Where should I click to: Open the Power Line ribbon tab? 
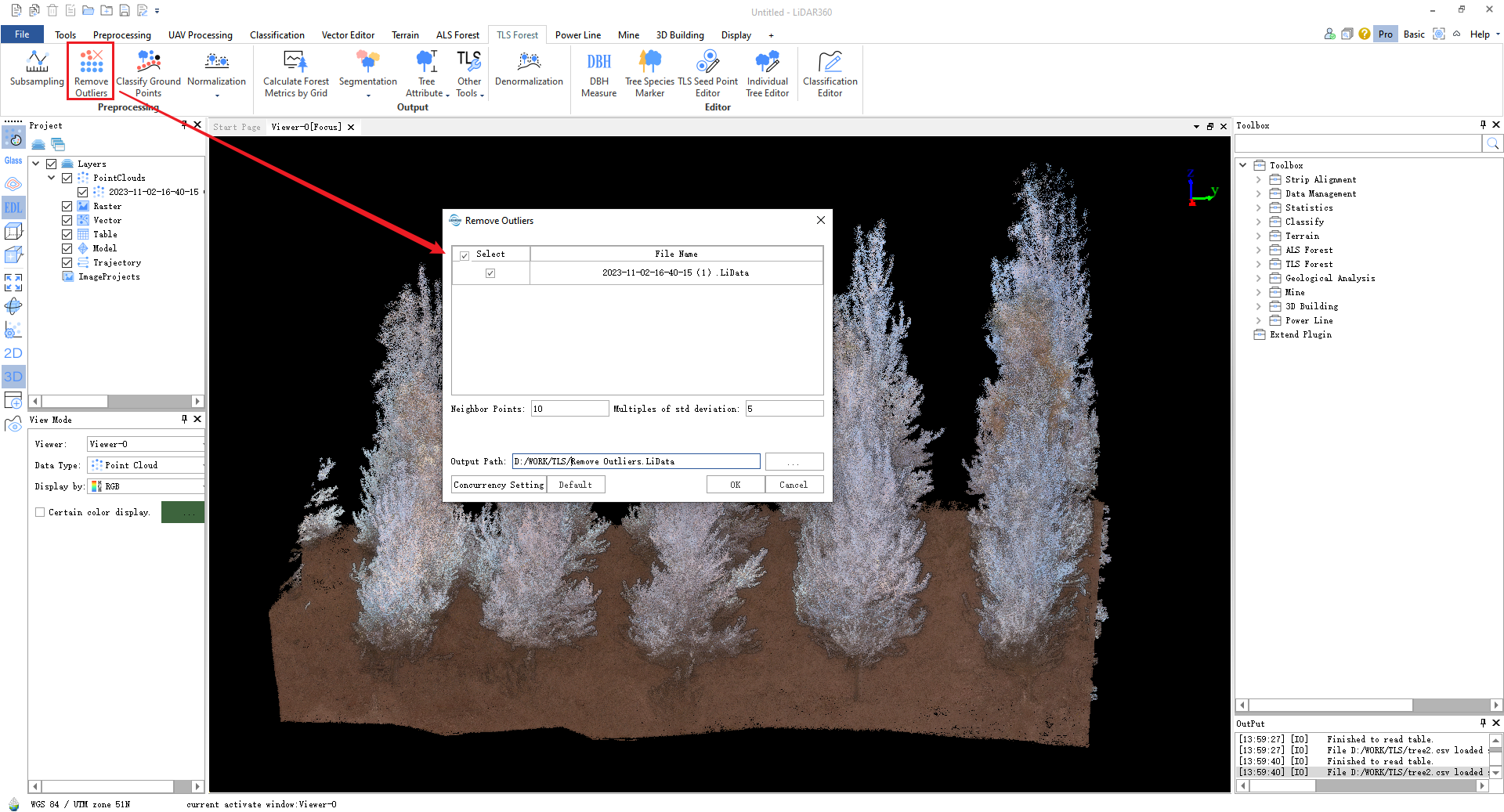point(578,34)
